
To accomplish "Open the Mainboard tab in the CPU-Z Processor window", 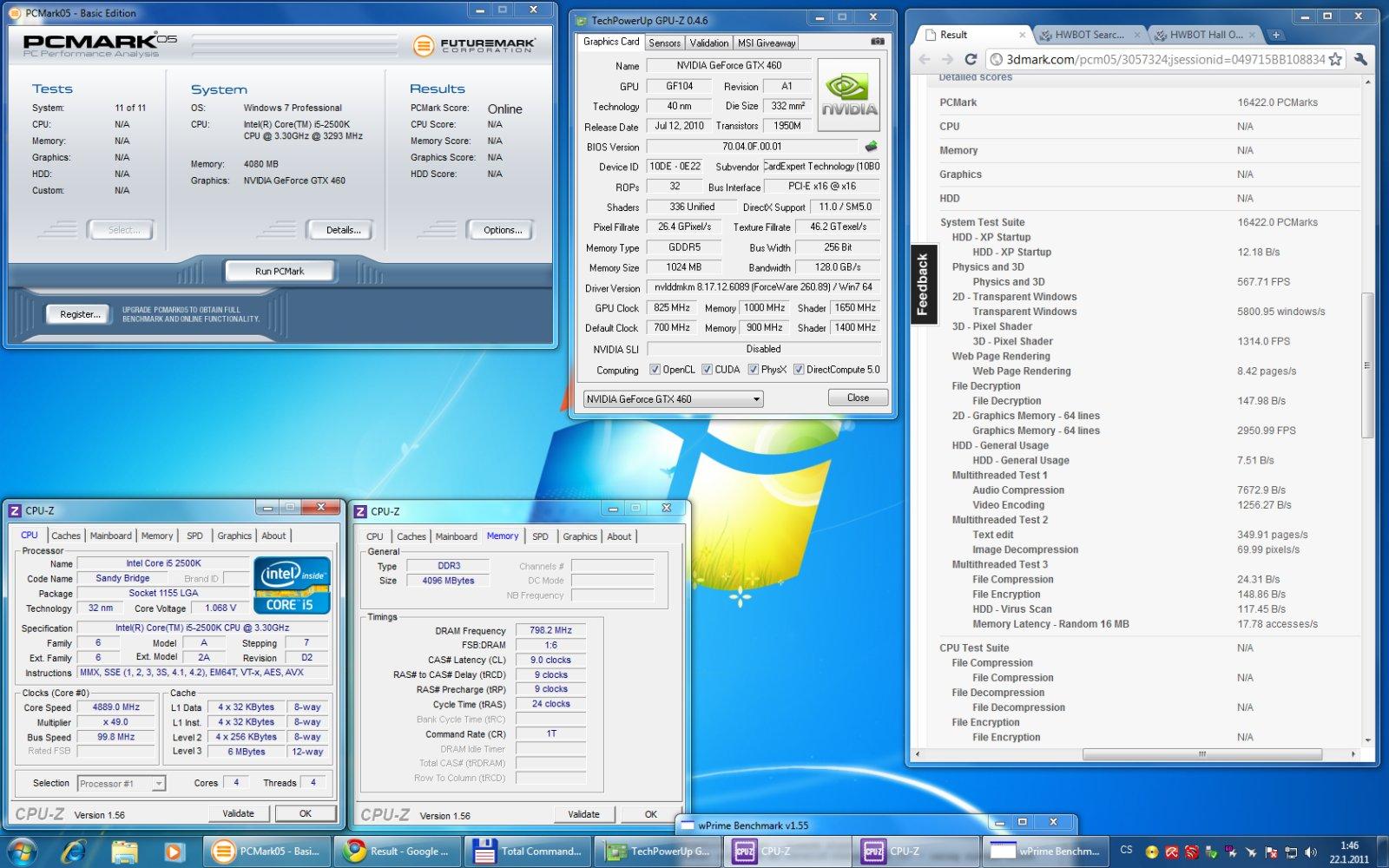I will pos(111,536).
